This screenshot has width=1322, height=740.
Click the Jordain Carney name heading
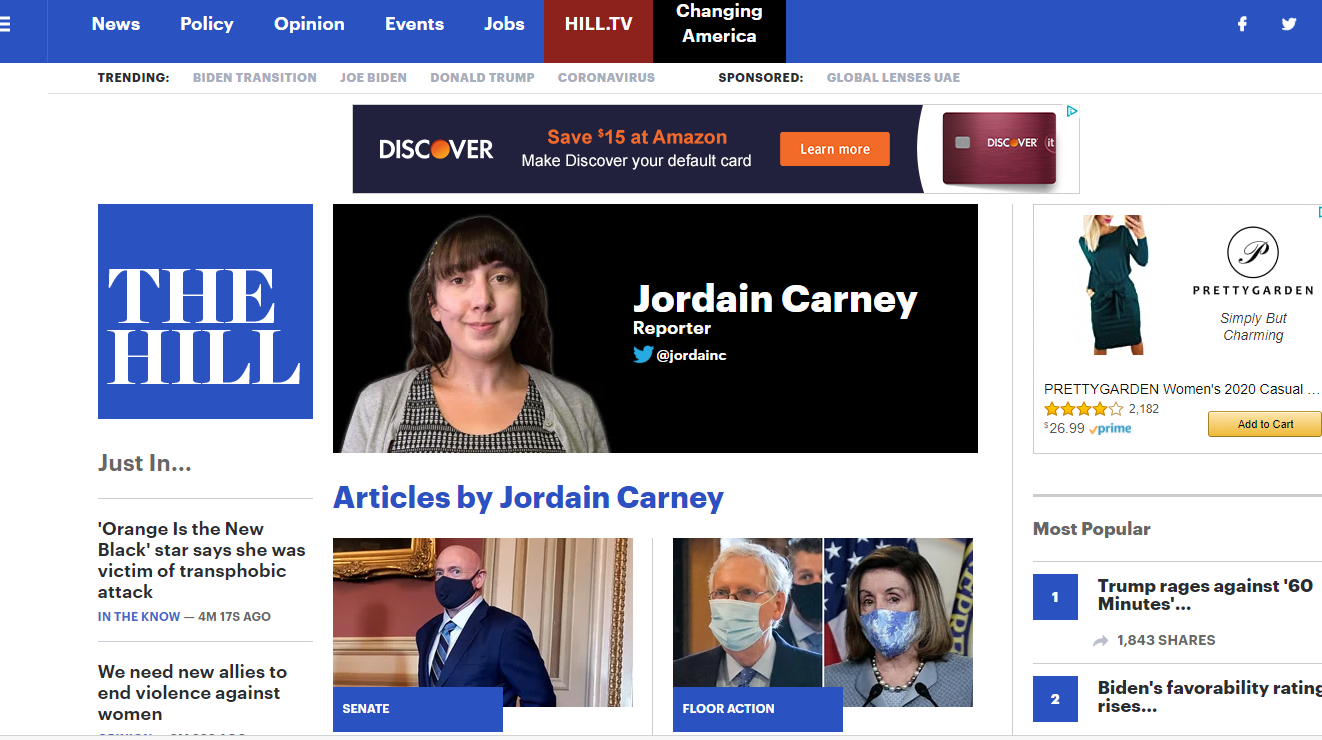pos(775,299)
